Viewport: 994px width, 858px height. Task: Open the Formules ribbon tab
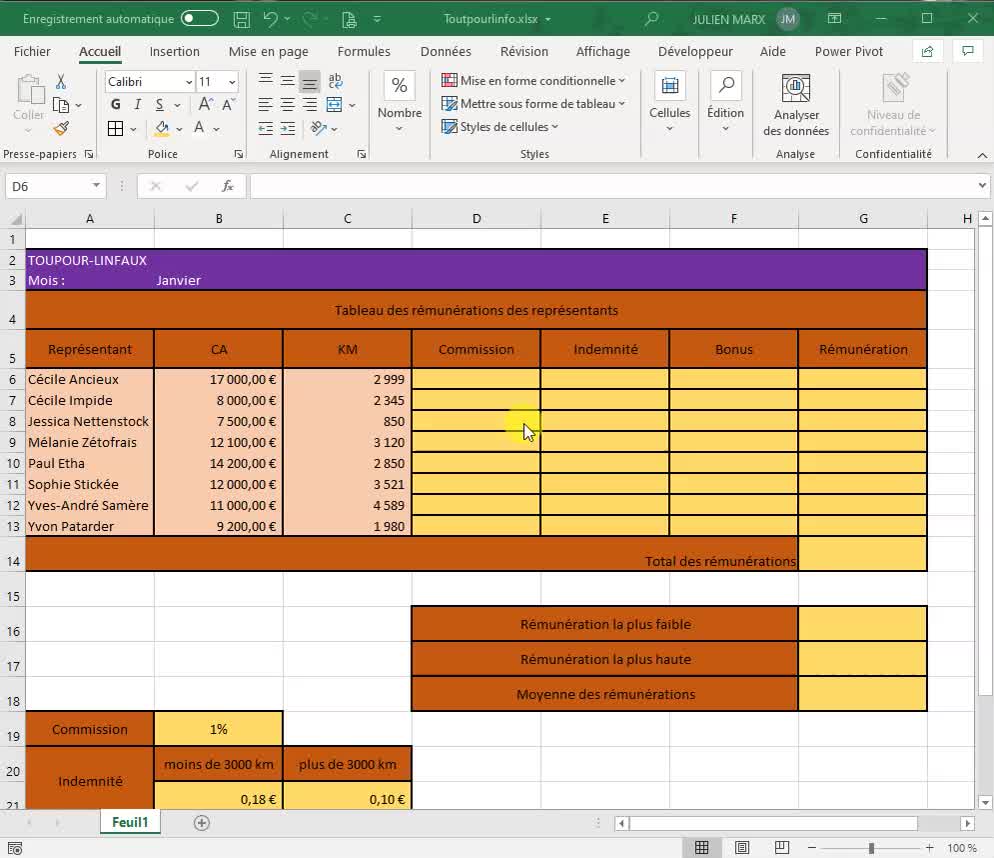click(364, 52)
